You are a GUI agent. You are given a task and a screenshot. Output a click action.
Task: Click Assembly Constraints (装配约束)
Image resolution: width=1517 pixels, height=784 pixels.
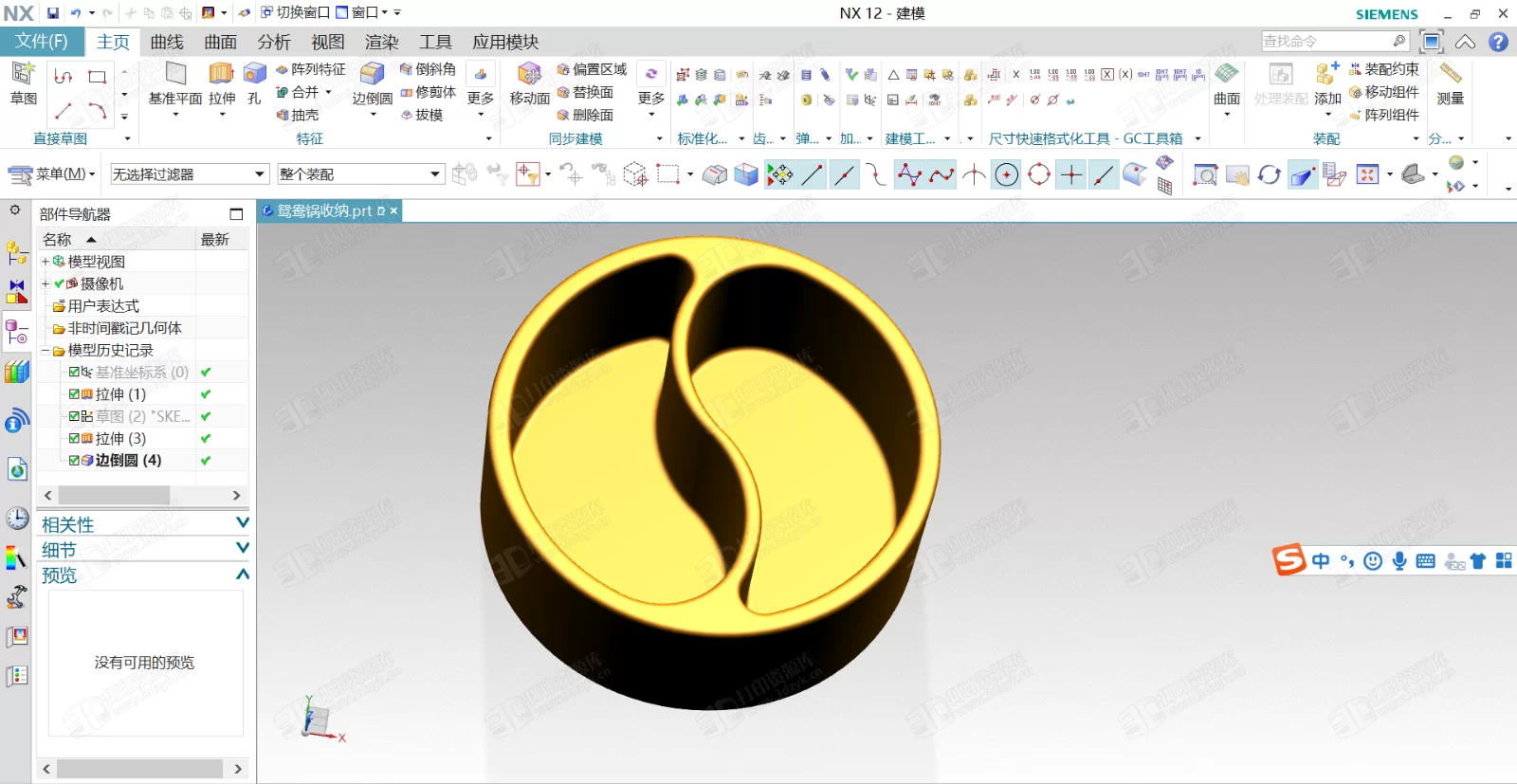pos(1384,69)
